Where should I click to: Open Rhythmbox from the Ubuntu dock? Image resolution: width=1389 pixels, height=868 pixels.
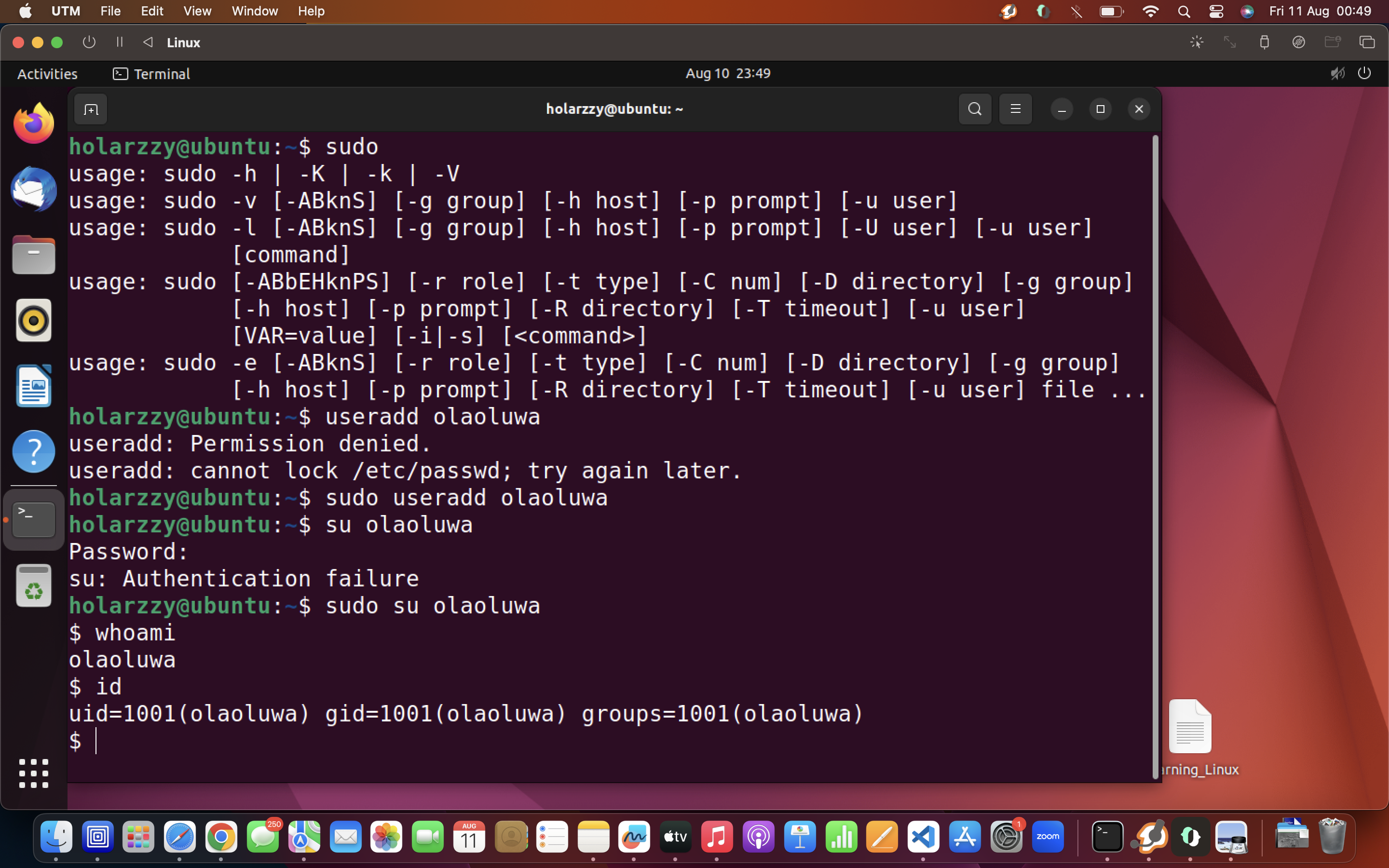coord(33,320)
